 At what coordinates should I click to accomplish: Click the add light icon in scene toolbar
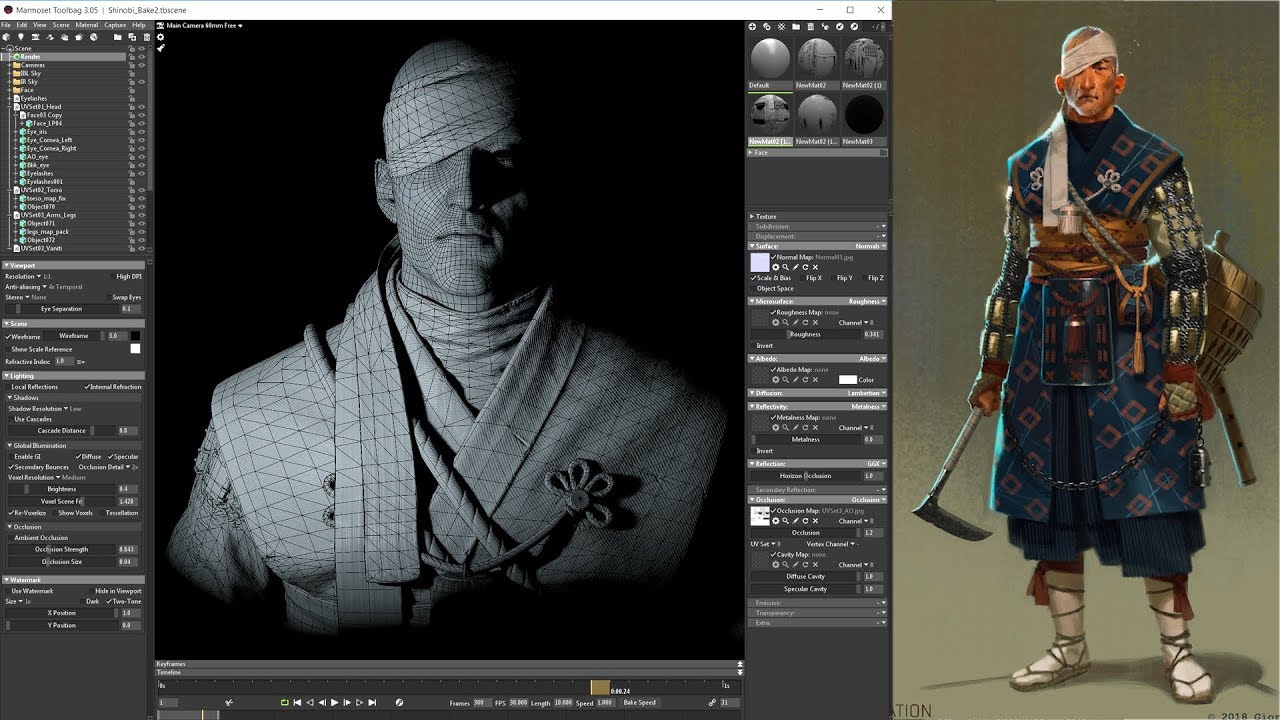pos(21,37)
